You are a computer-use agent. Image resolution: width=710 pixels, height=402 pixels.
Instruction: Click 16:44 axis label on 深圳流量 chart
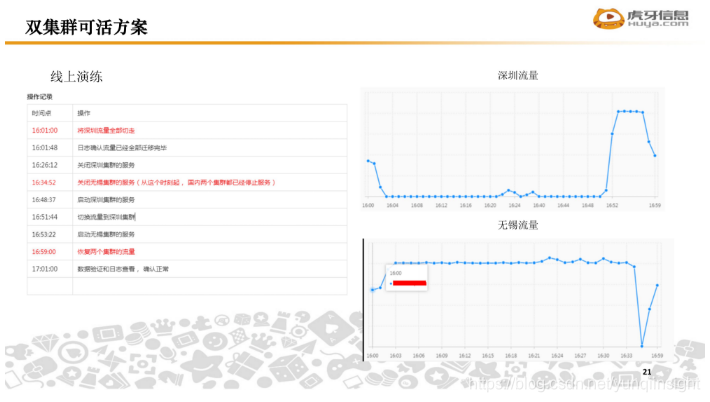tap(563, 205)
